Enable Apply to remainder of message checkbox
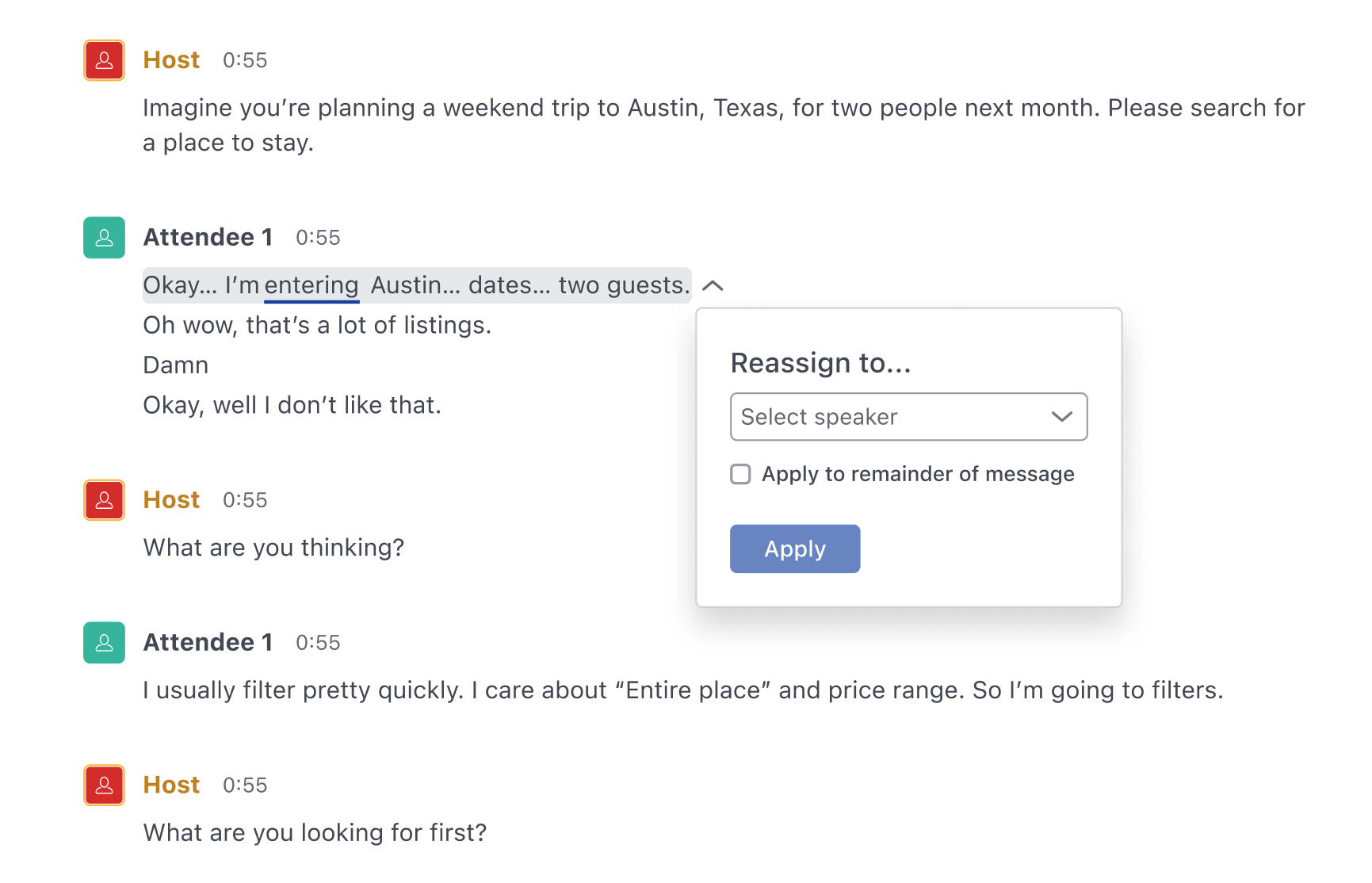This screenshot has height=883, width=1372. coord(740,474)
